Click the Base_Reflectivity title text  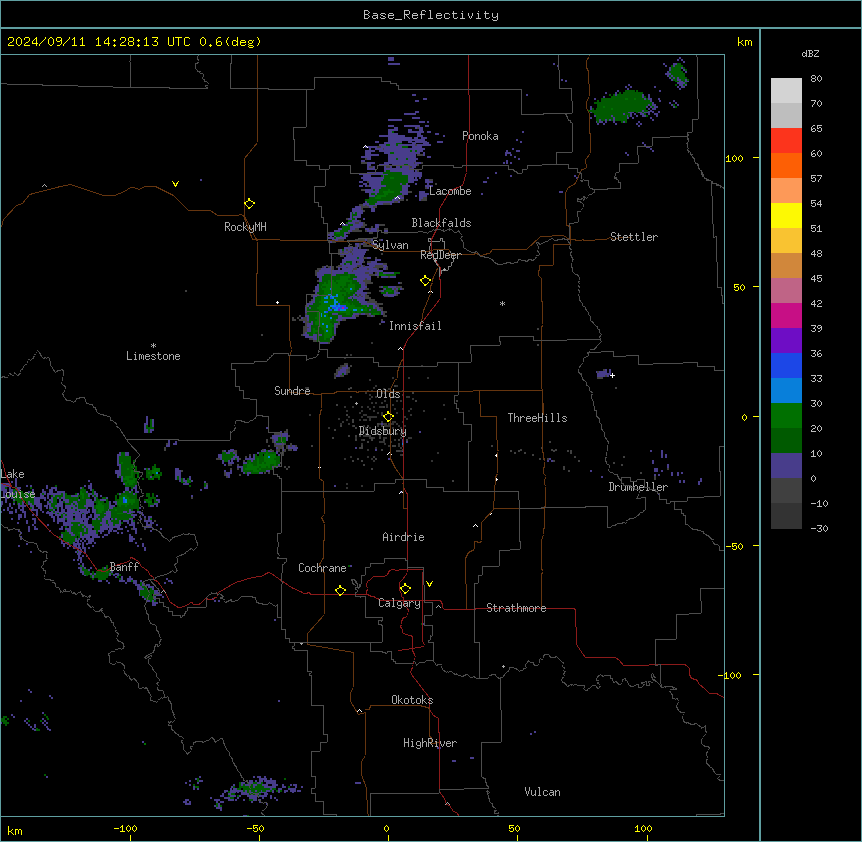pyautogui.click(x=431, y=15)
